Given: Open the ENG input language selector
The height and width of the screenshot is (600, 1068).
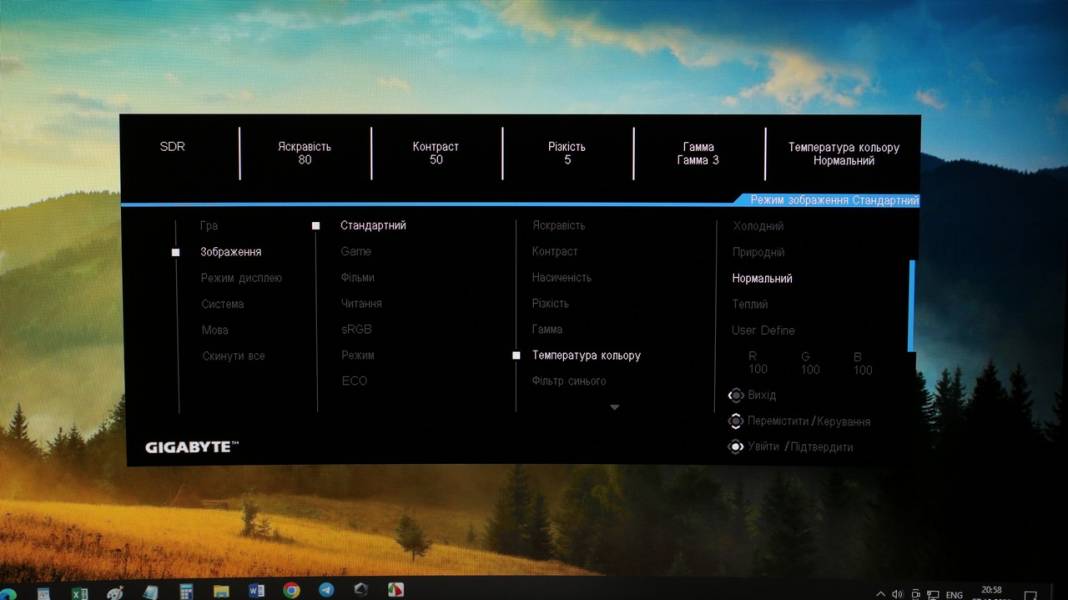Looking at the screenshot, I should (954, 594).
